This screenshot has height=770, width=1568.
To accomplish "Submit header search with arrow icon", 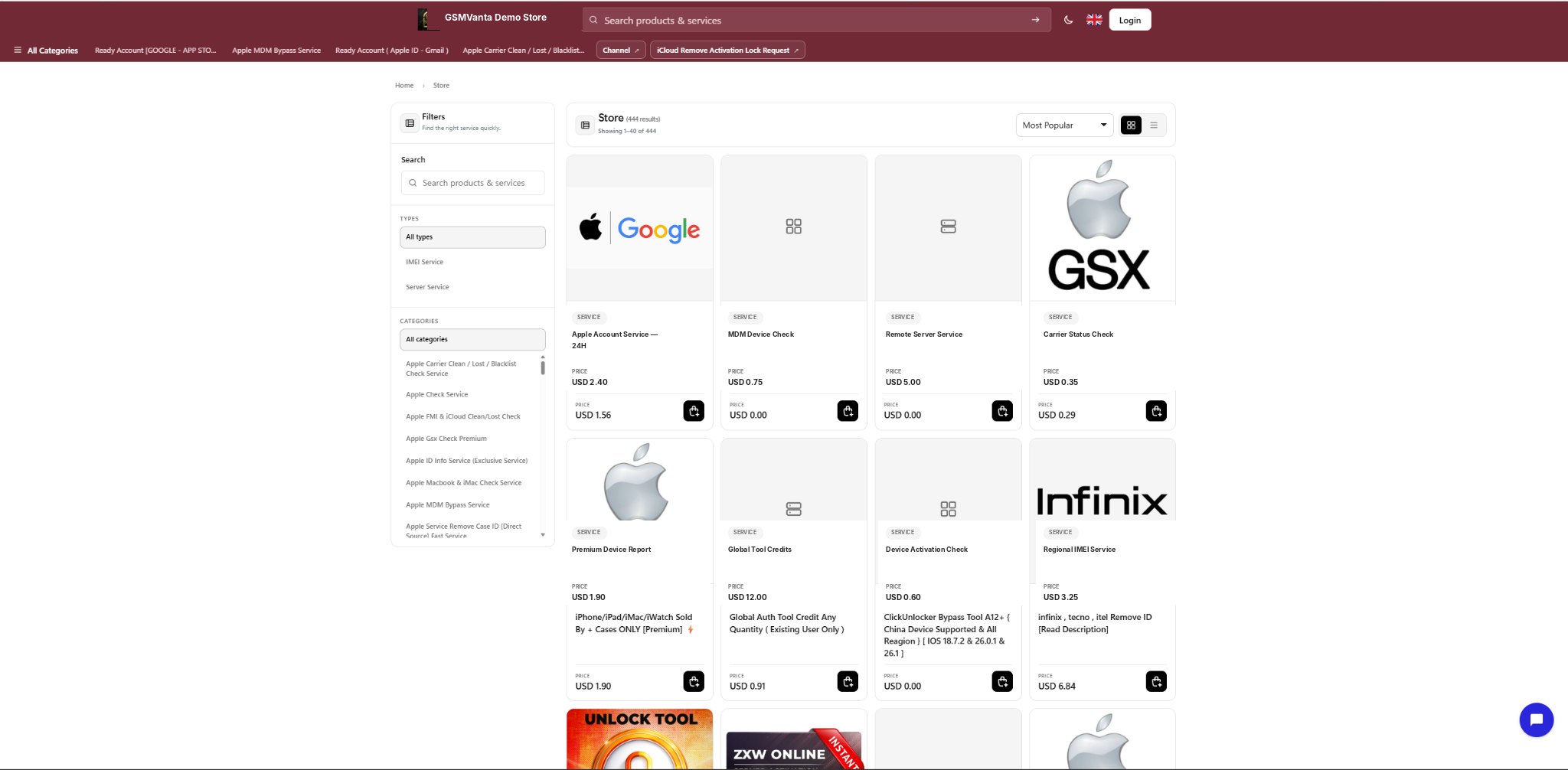I will click(1035, 20).
